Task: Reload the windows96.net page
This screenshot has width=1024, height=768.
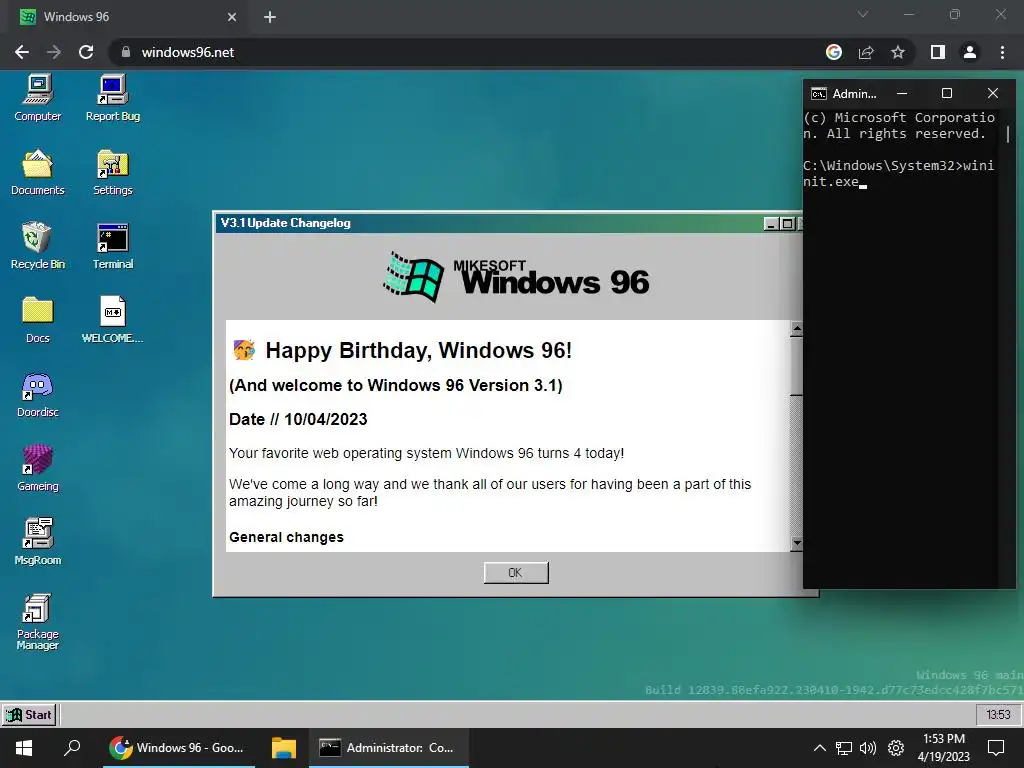Action: point(86,52)
